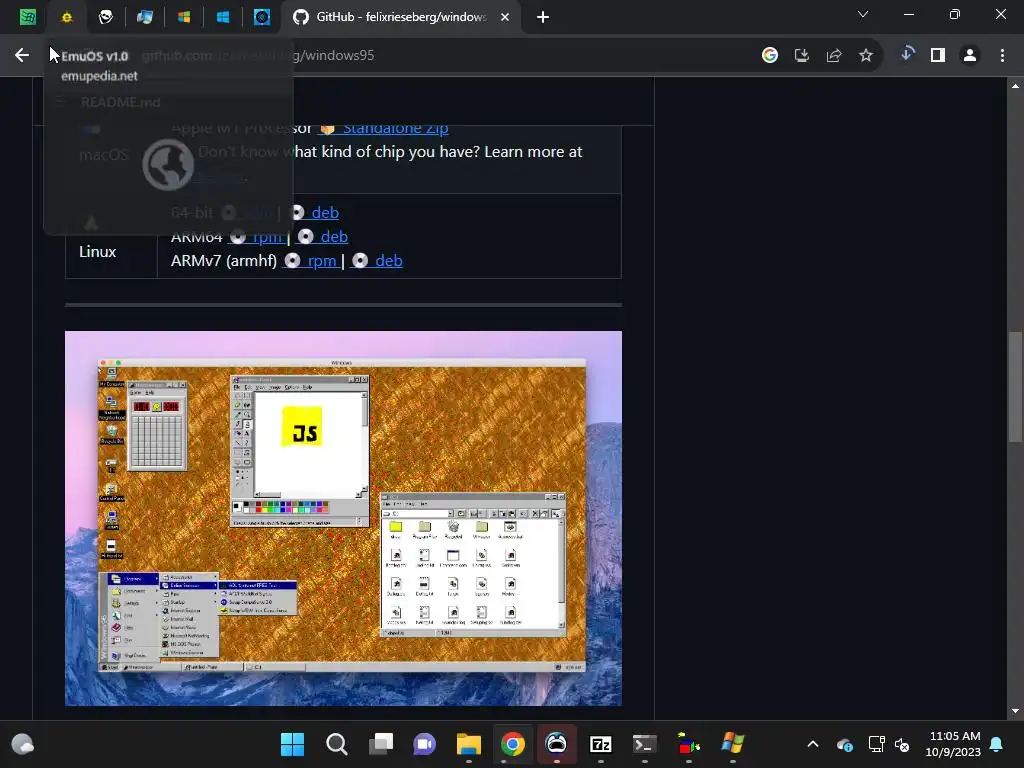1024x768 pixels.
Task: Open the weather widget on the taskbar
Action: pos(23,744)
